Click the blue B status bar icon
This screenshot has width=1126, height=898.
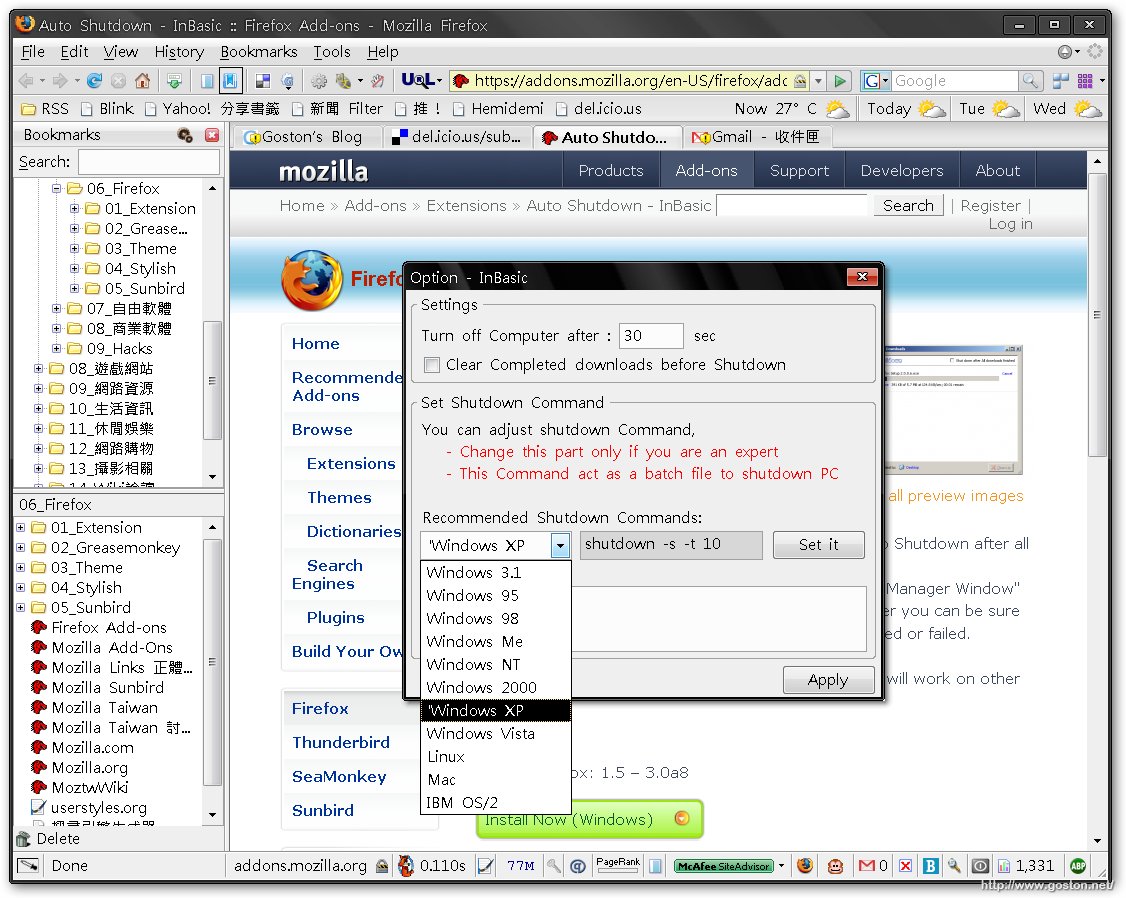point(930,866)
